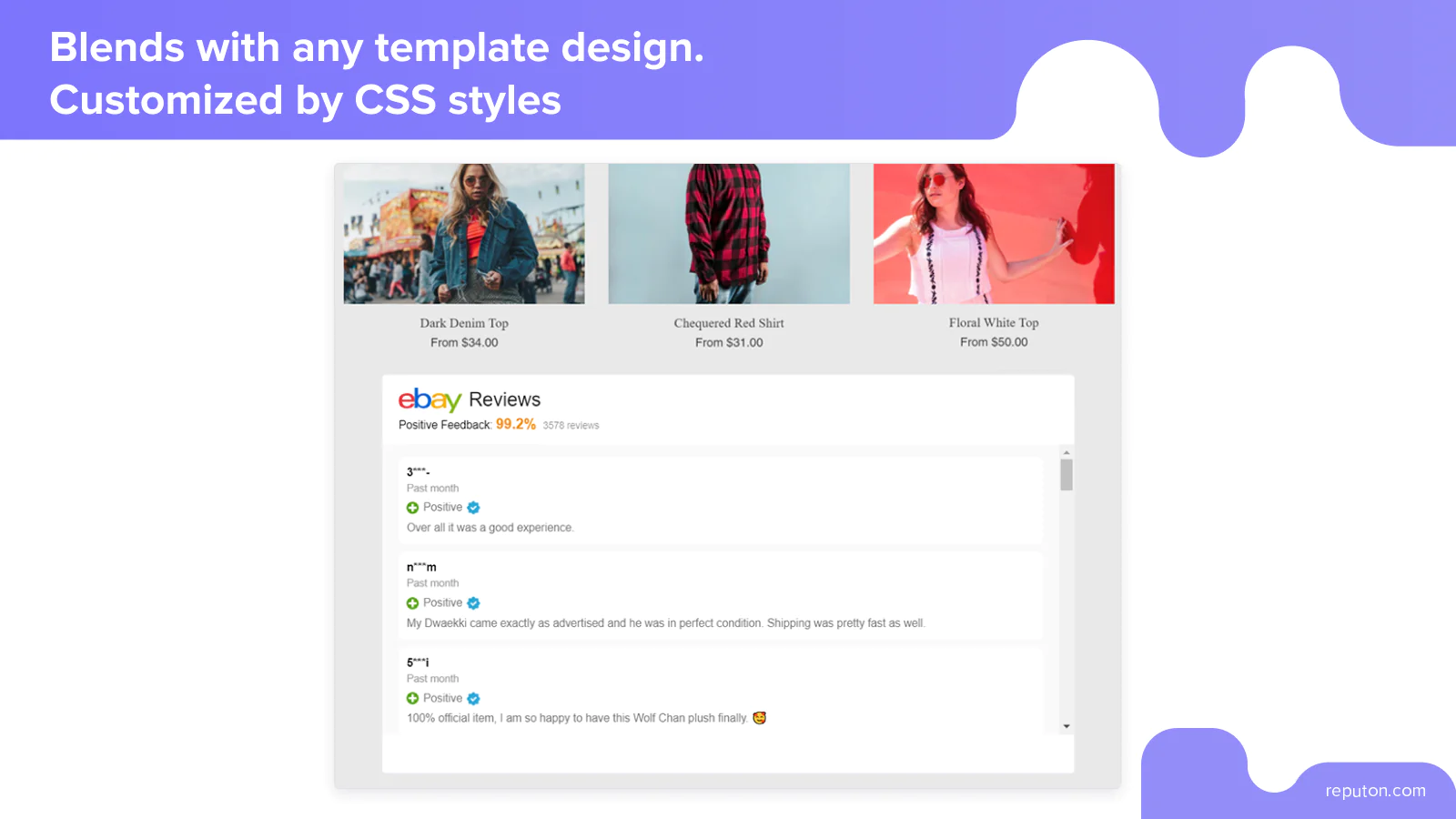
Task: Click 'Past month' under reviewer 3***-
Action: click(433, 489)
